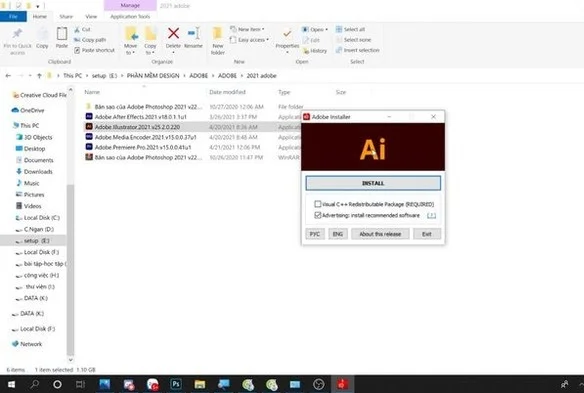Click the Up one level arrow
Viewport: 584px width, 393px height.
(39, 76)
